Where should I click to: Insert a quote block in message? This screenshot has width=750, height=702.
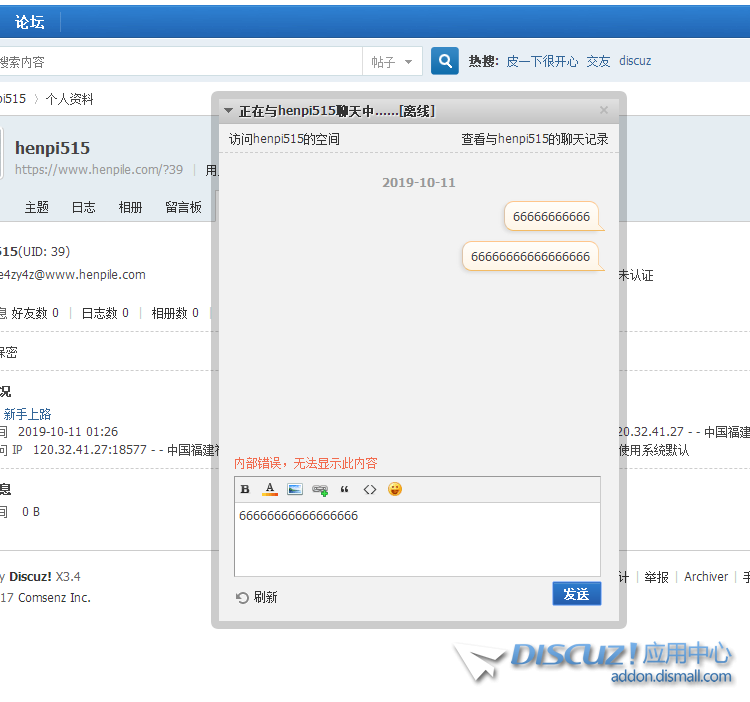tap(345, 489)
